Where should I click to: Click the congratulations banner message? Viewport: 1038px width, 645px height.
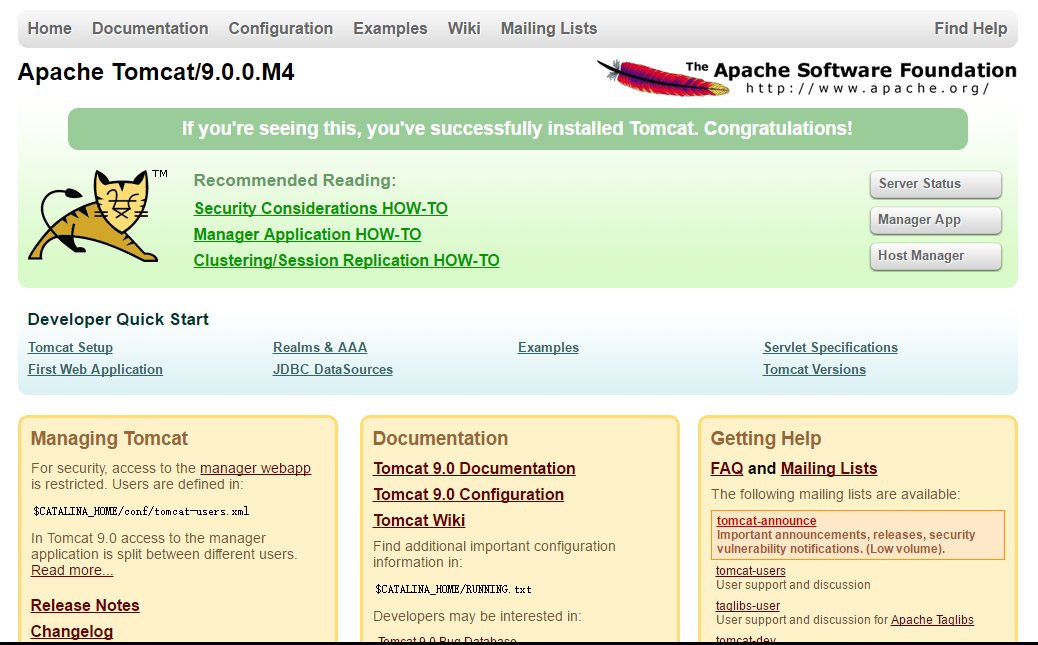[x=518, y=128]
